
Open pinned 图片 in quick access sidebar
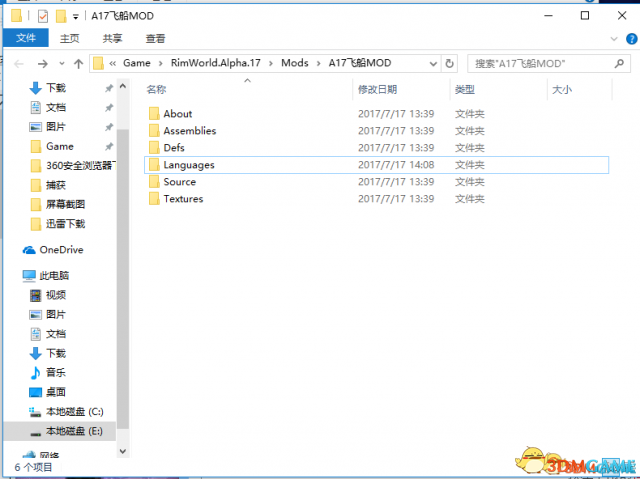[56, 126]
